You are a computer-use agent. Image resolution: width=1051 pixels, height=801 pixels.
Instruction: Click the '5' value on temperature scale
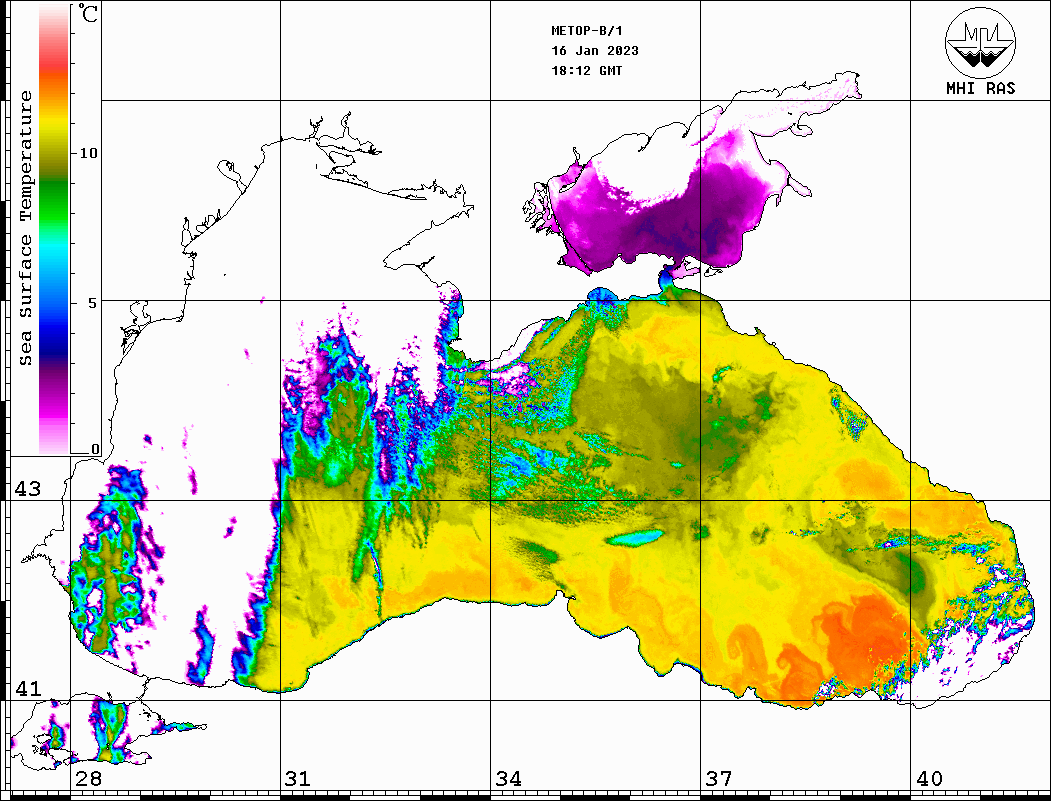pyautogui.click(x=92, y=302)
